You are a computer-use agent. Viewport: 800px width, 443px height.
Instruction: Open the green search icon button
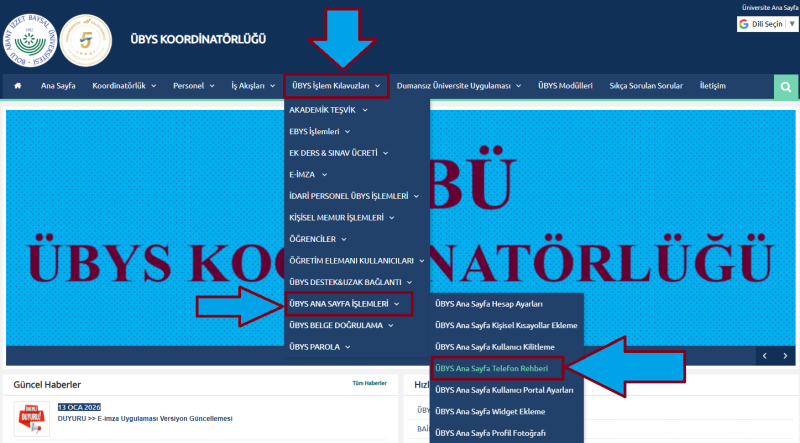[x=786, y=87]
